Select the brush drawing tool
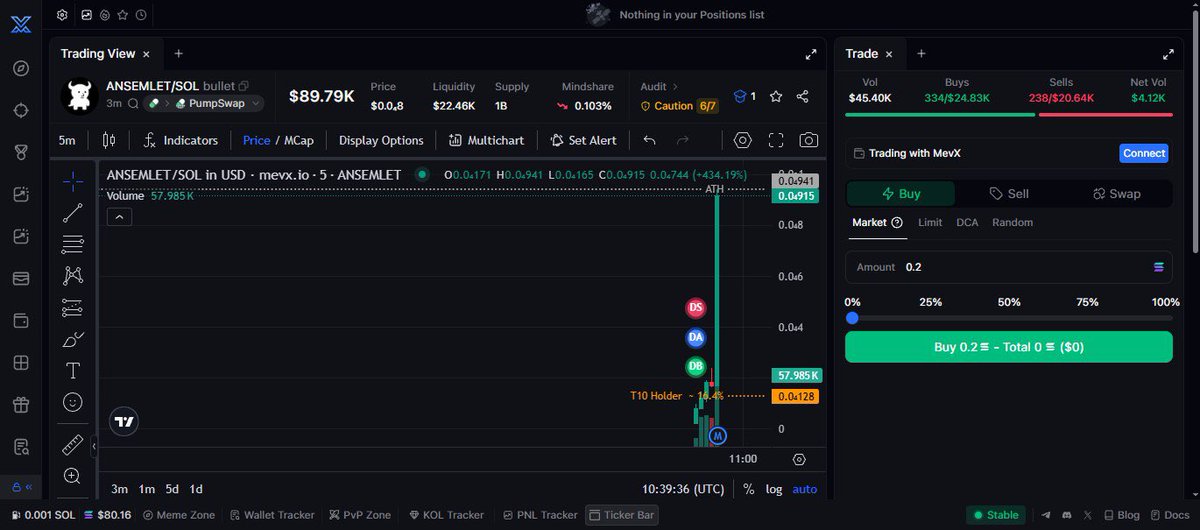The width and height of the screenshot is (1200, 530). click(73, 339)
